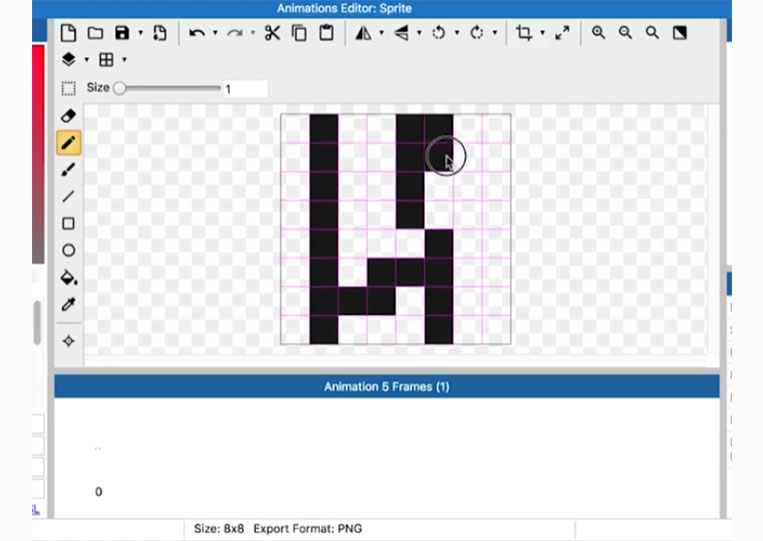Cut the selection with the scissors icon
763x541 pixels.
pos(272,33)
